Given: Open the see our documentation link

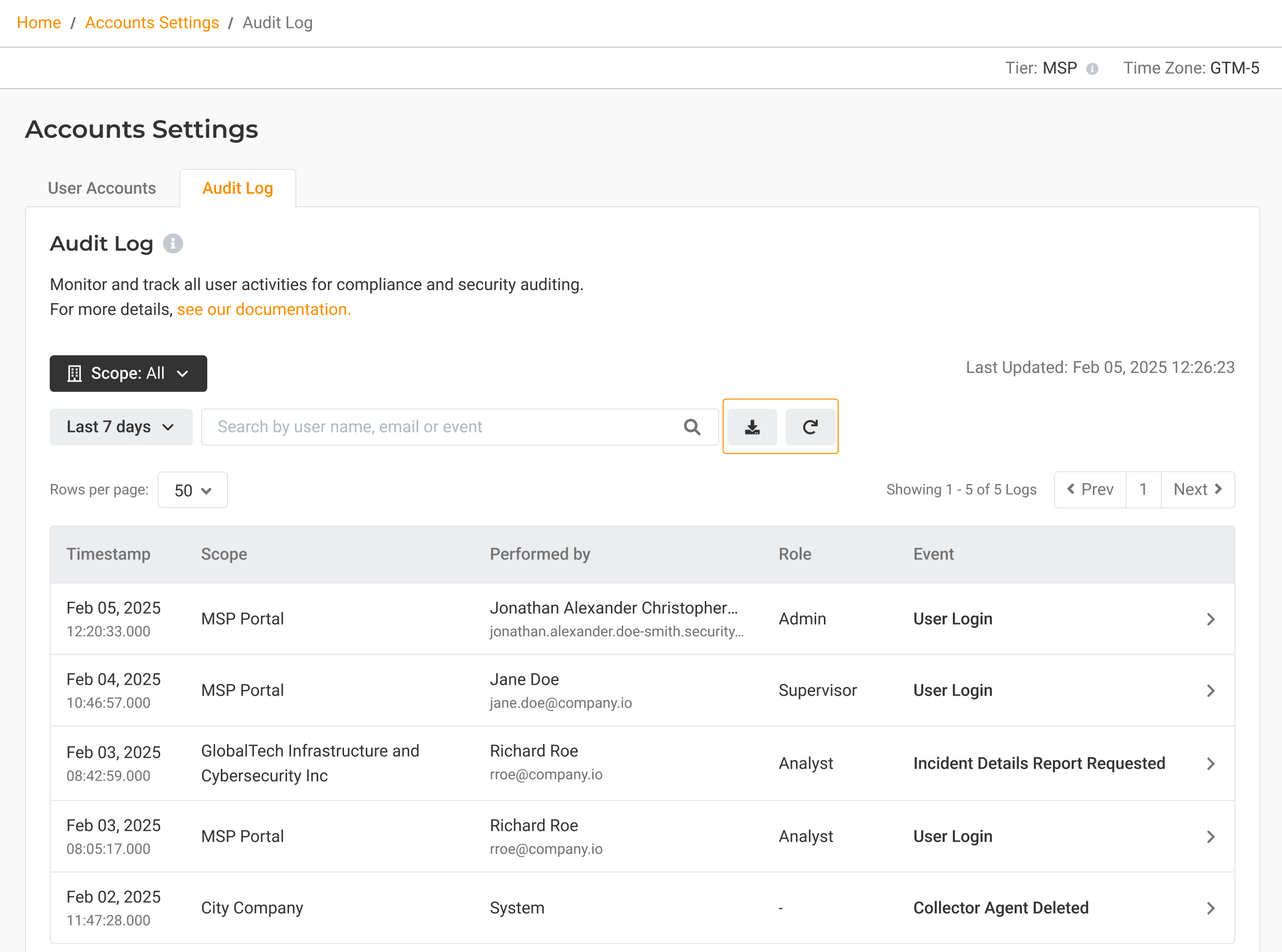Looking at the screenshot, I should pyautogui.click(x=263, y=309).
